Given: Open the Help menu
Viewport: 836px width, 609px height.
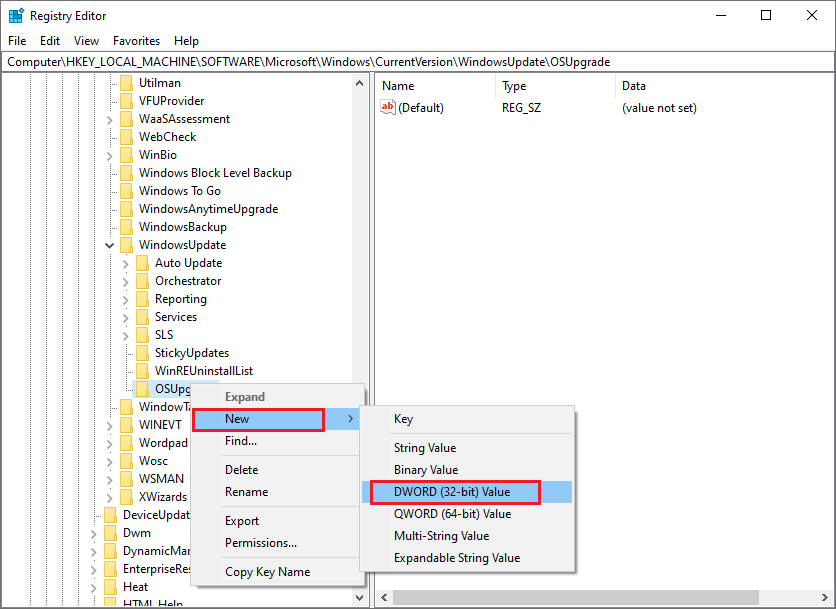Looking at the screenshot, I should click(186, 41).
